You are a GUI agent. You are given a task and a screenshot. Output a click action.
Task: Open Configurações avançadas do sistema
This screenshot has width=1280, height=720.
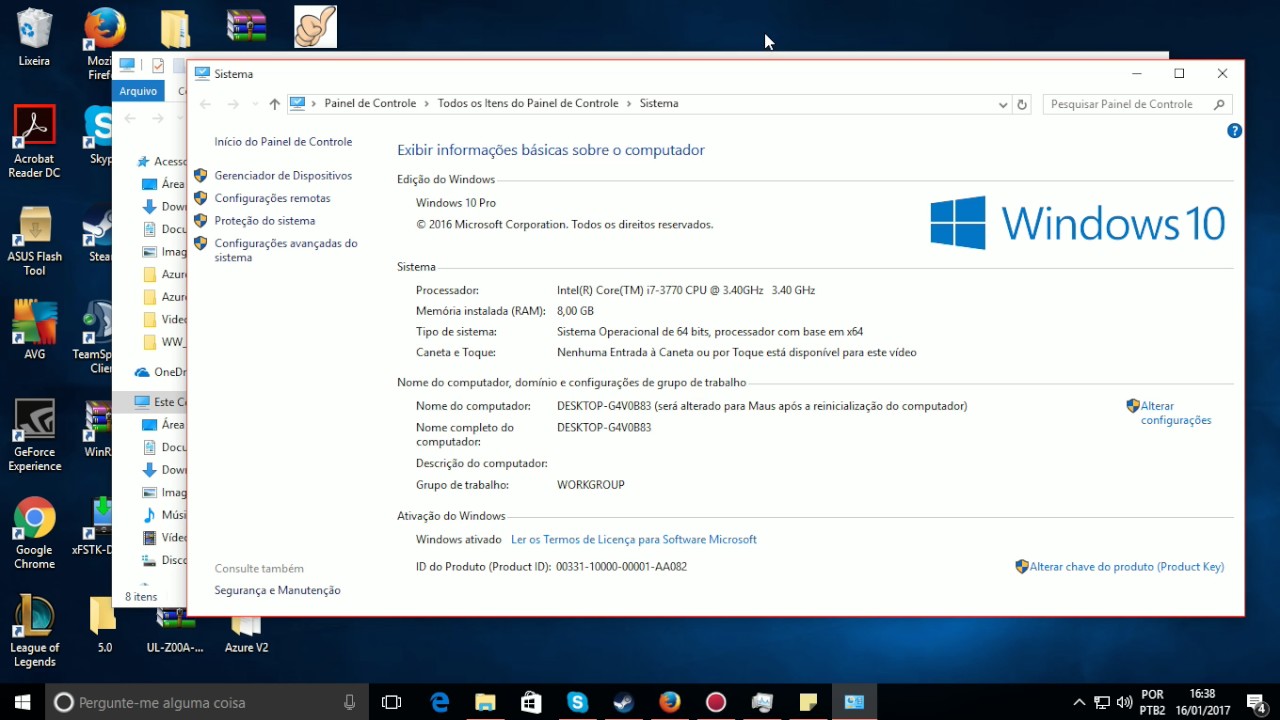(285, 250)
